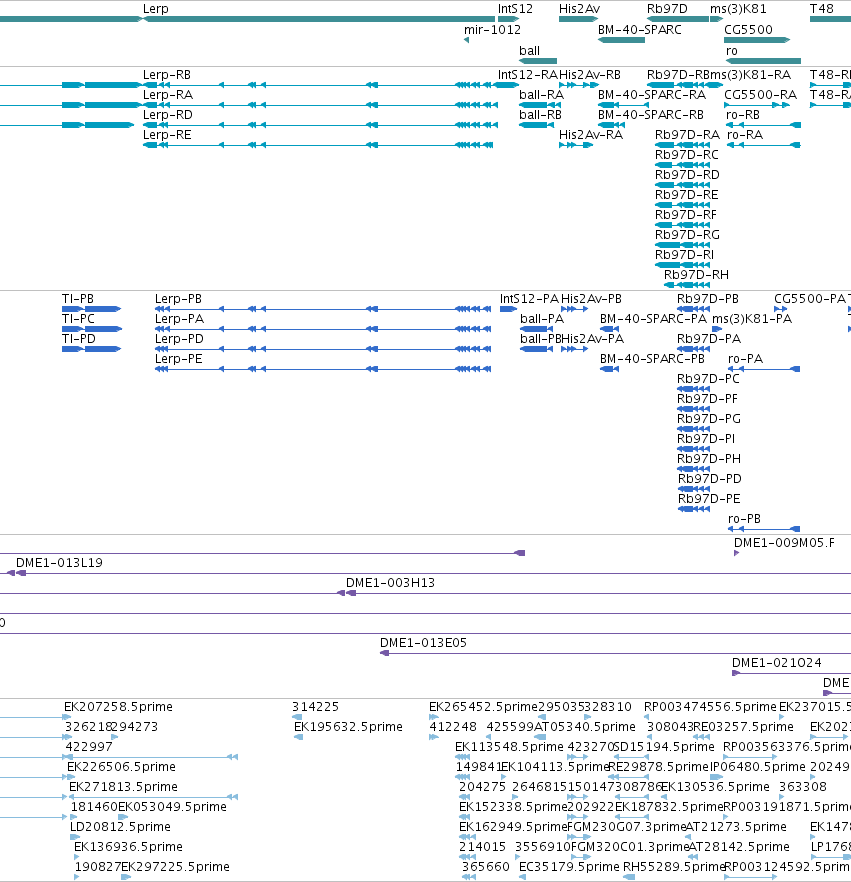Select the Rb97D-RG transcript label

pyautogui.click(x=687, y=235)
